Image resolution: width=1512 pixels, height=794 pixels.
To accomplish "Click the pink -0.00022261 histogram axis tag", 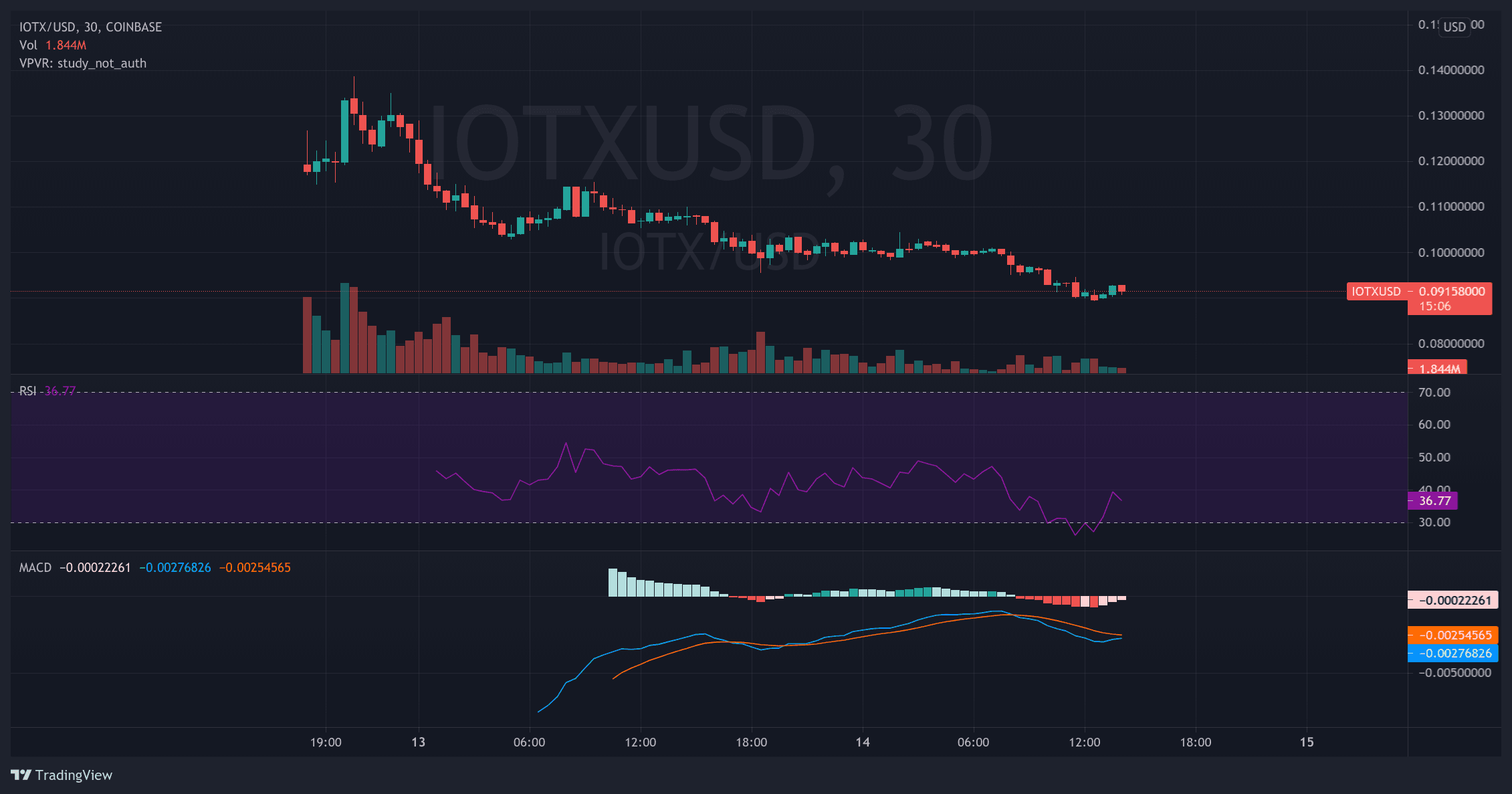I will (x=1454, y=600).
